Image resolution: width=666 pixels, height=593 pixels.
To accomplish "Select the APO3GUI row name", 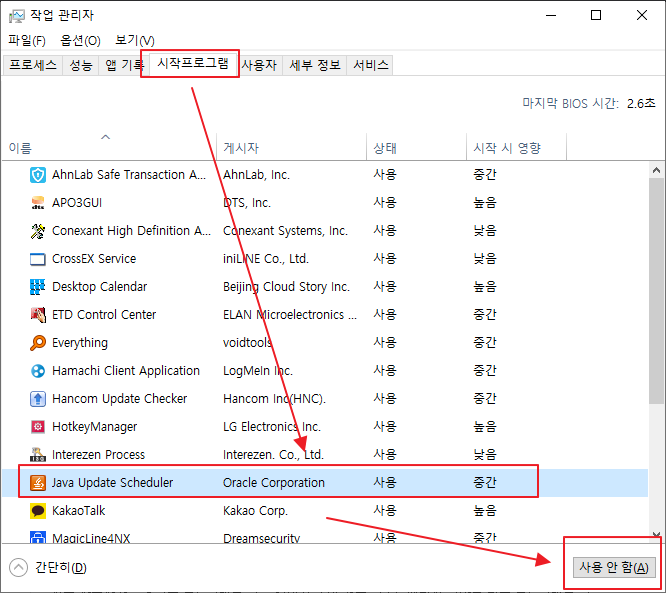I will click(77, 203).
